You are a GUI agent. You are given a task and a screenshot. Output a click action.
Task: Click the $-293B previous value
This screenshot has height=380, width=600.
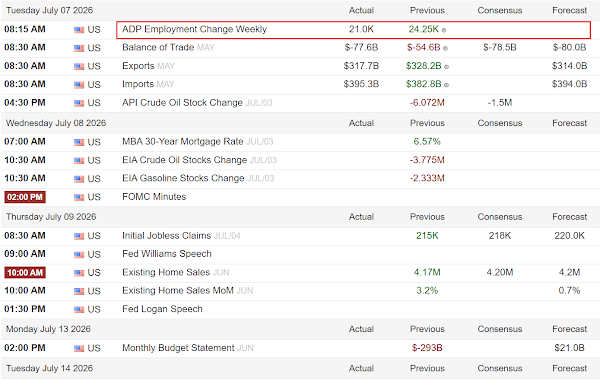point(427,348)
